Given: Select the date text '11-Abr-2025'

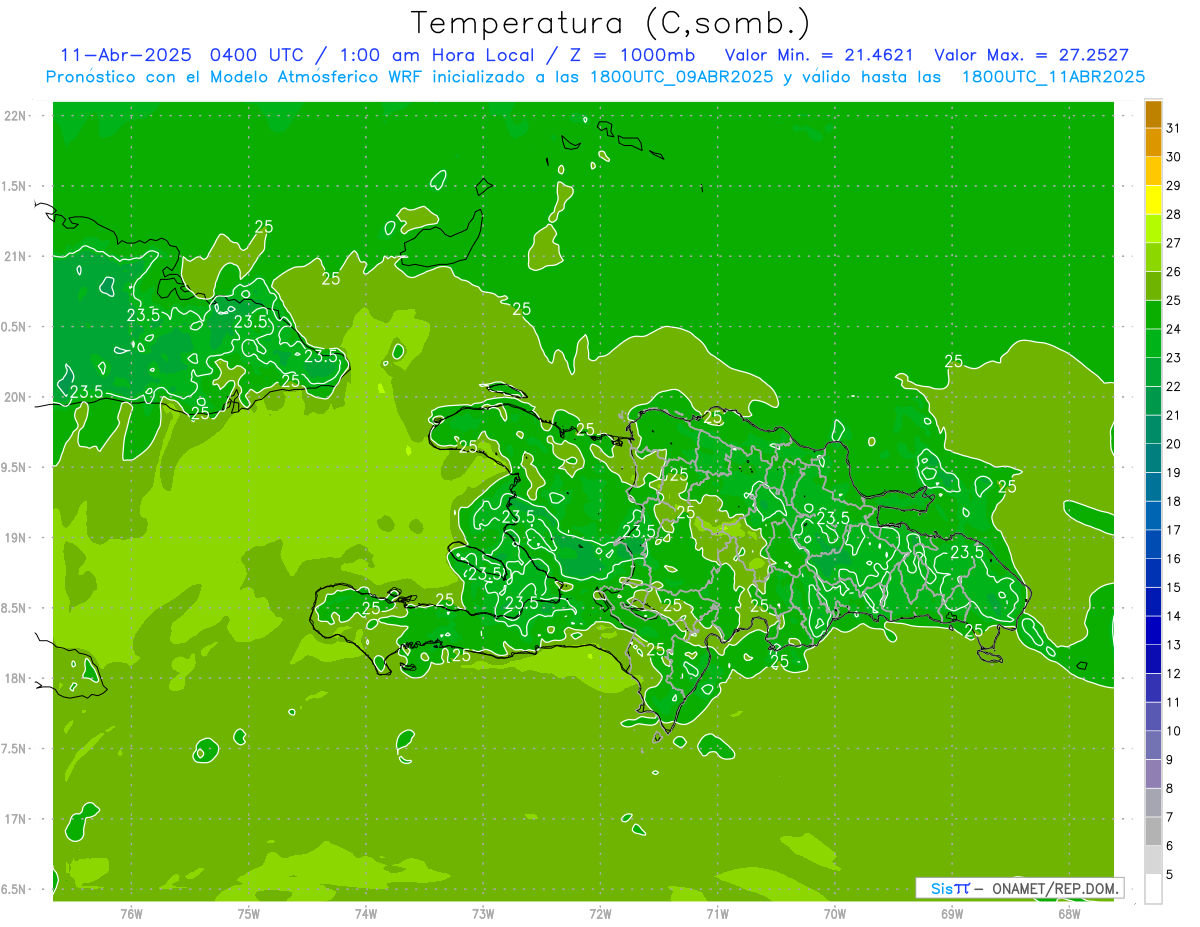Looking at the screenshot, I should [x=125, y=55].
